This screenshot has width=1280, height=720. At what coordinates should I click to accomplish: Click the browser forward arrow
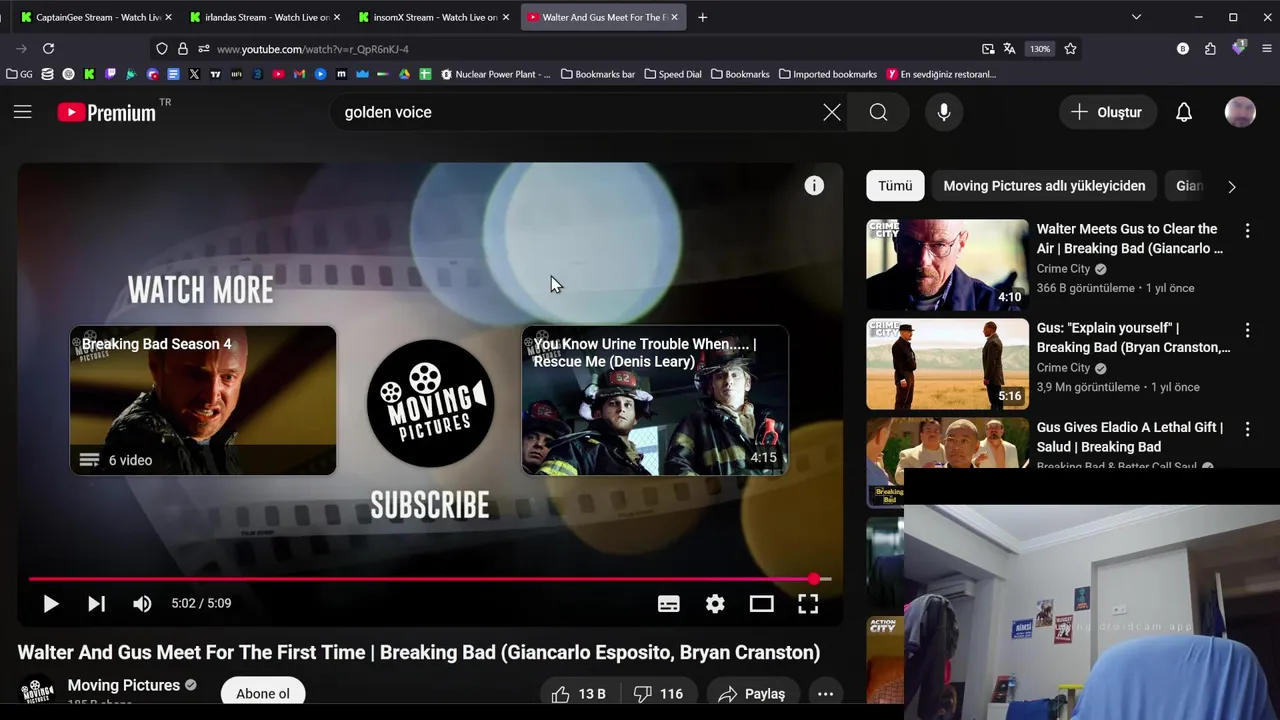pos(21,48)
